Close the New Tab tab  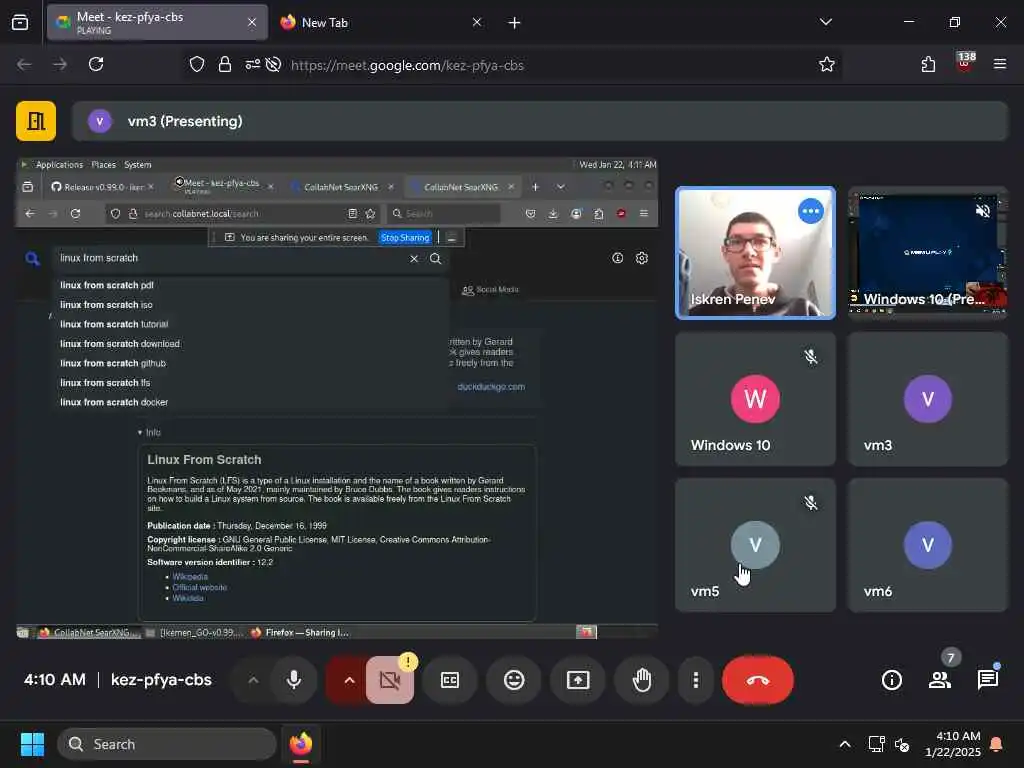(477, 22)
